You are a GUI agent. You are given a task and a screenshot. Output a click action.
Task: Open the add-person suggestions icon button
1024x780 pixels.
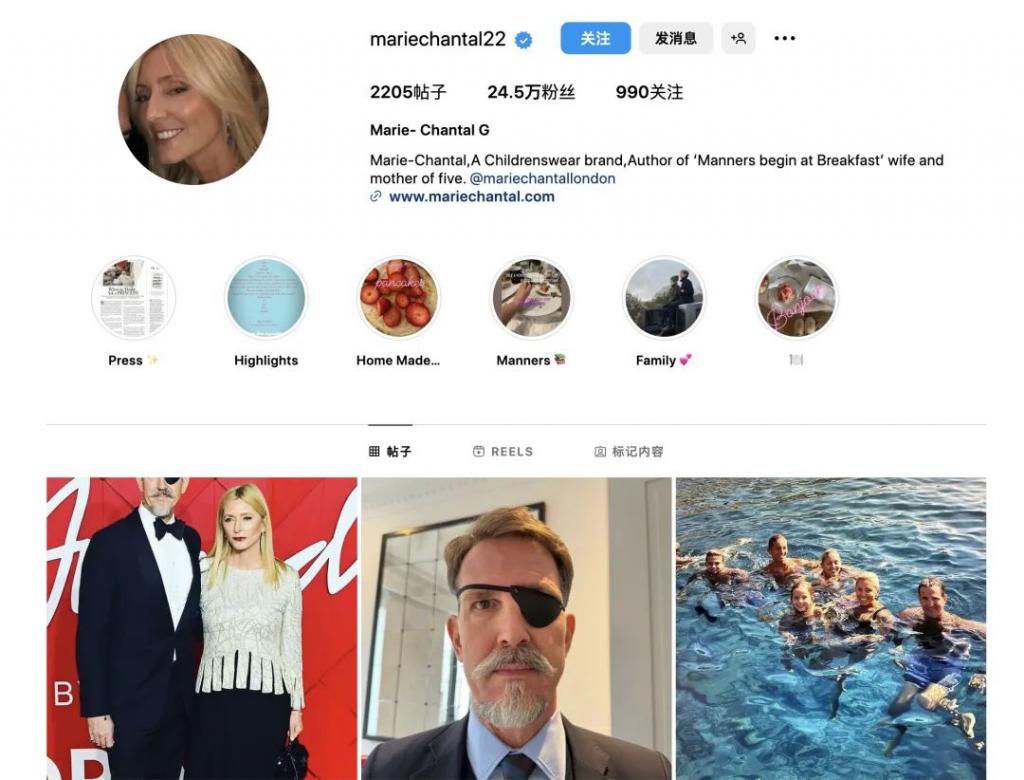click(x=738, y=38)
